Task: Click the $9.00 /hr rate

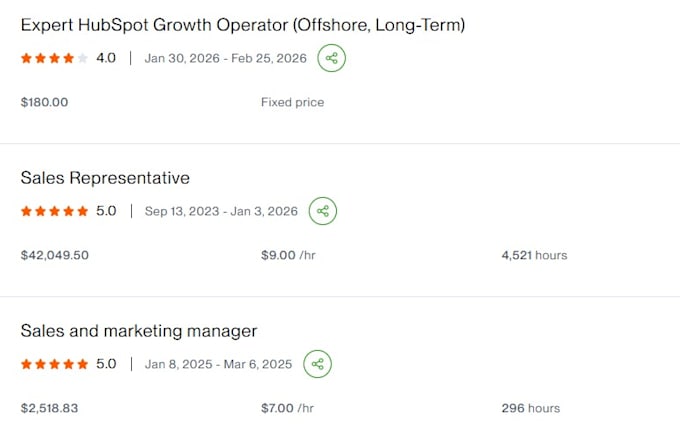Action: point(288,255)
